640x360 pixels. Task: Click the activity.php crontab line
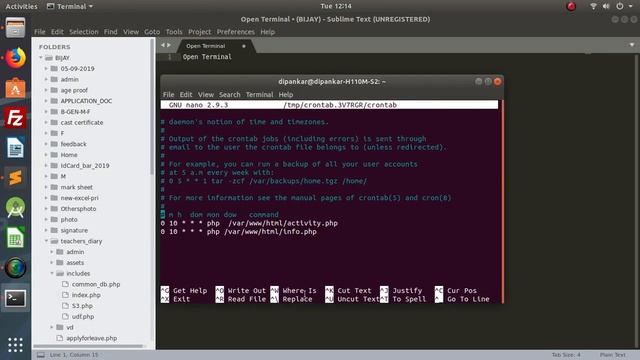click(x=249, y=223)
